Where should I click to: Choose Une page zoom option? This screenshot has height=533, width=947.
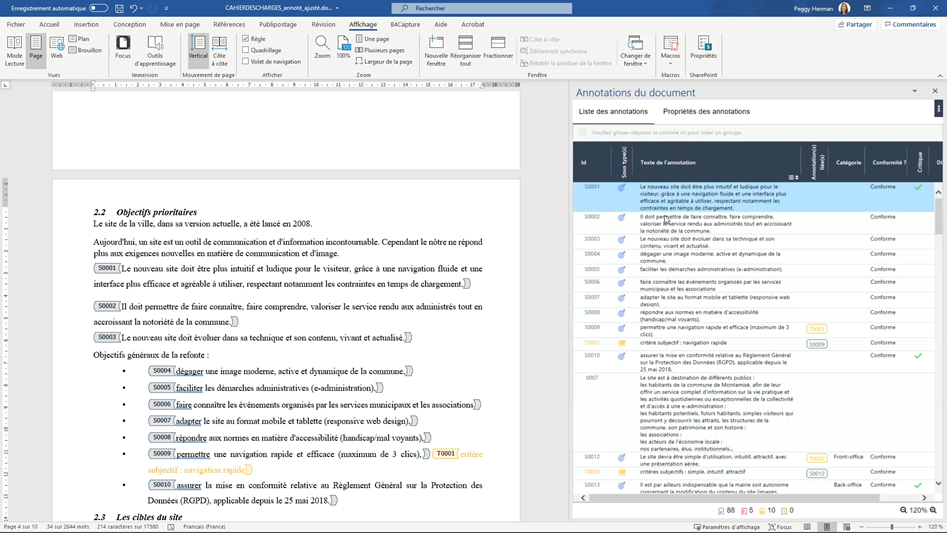pos(373,39)
